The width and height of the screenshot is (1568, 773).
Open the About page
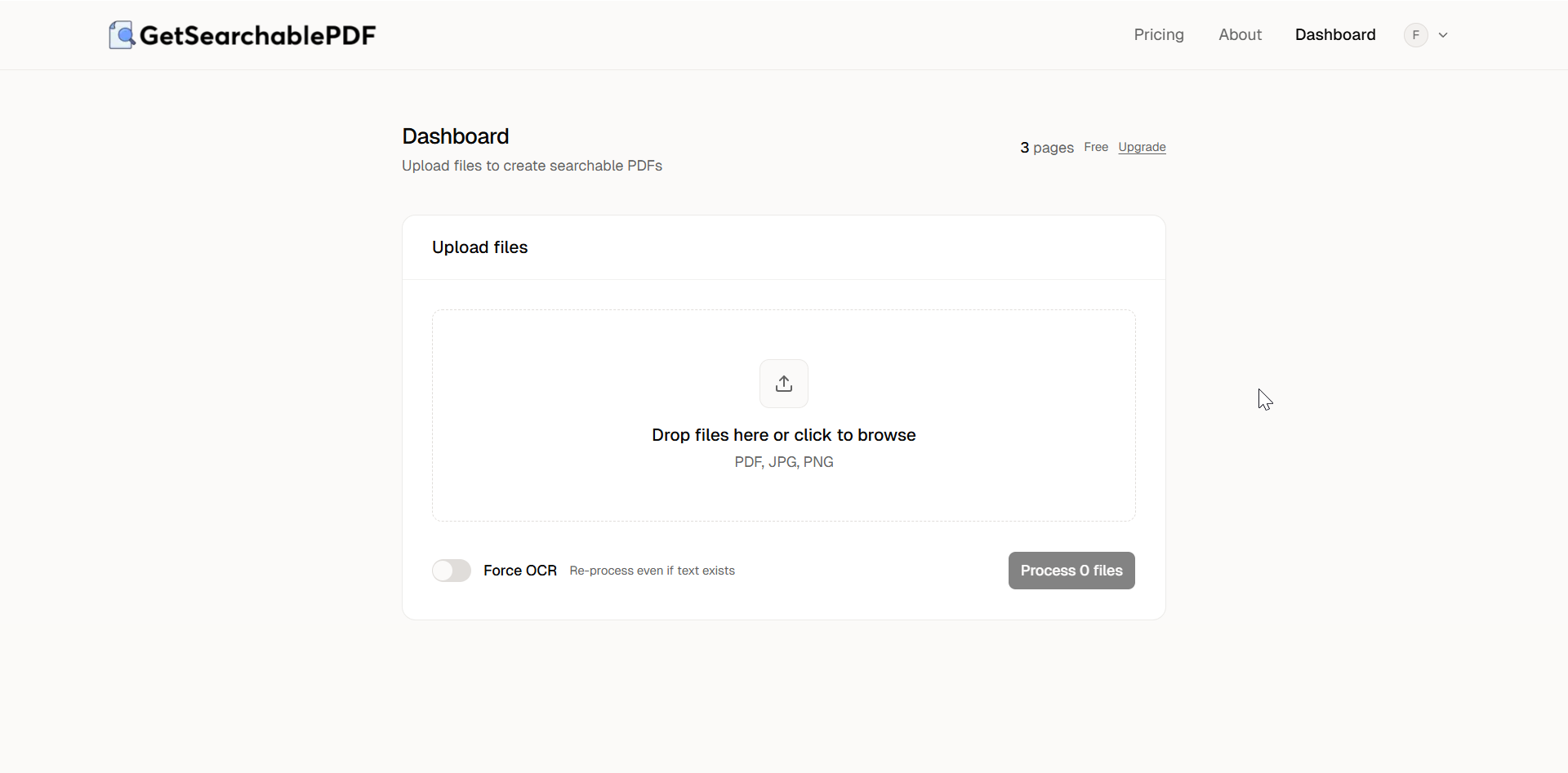point(1240,34)
